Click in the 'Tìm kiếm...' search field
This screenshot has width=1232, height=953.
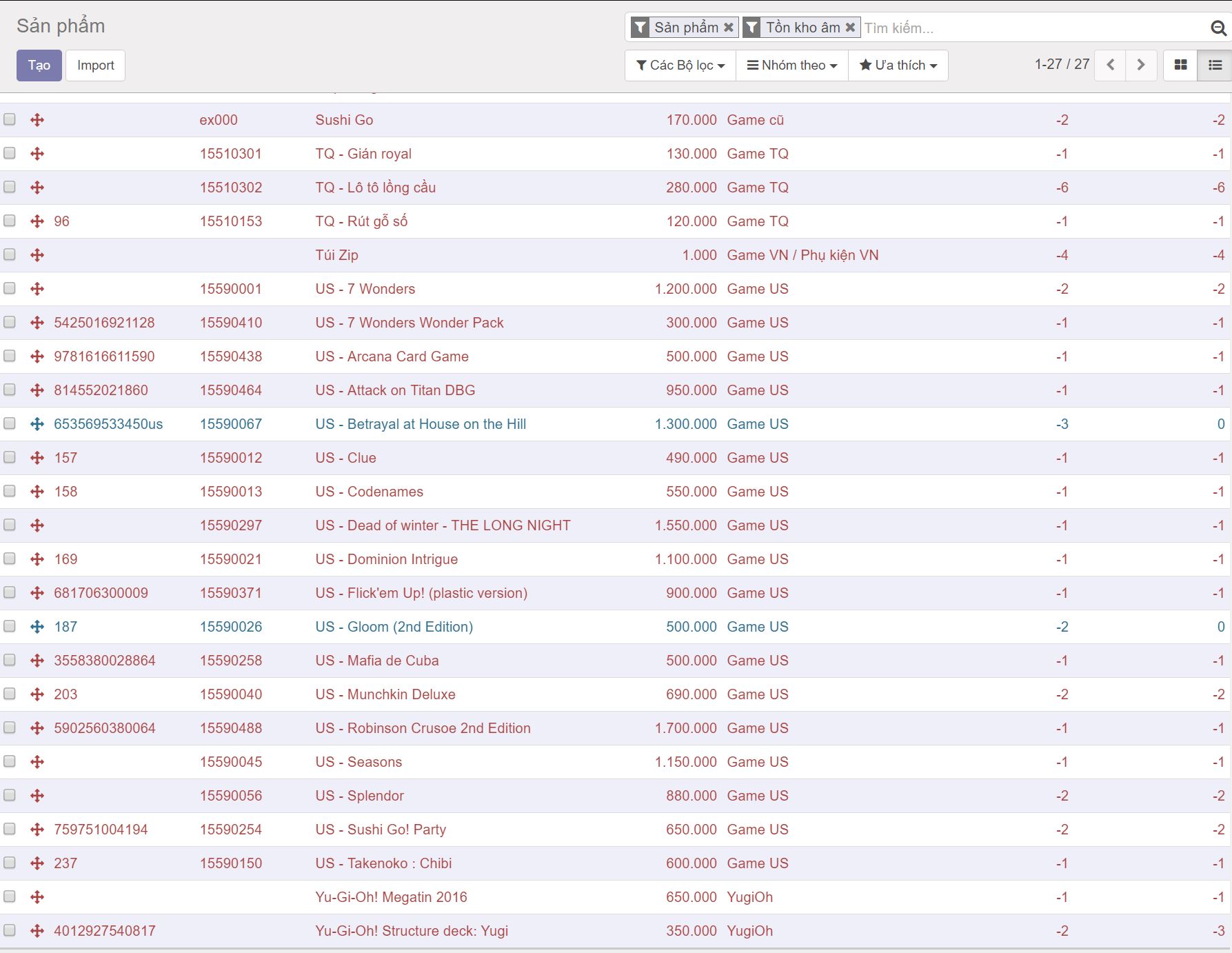pos(1034,28)
